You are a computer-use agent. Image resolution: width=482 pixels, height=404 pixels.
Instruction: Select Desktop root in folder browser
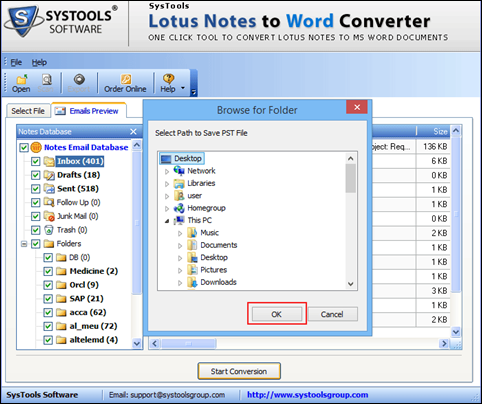pyautogui.click(x=182, y=158)
